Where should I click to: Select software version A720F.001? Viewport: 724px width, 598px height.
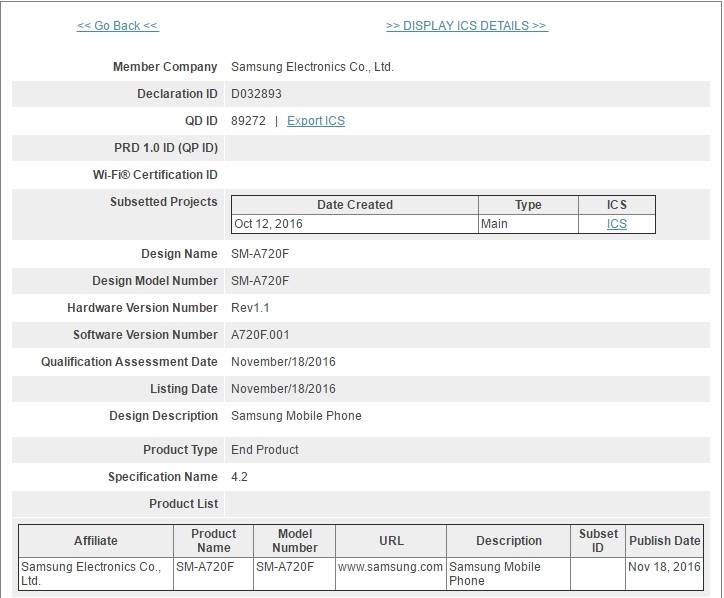(260, 335)
